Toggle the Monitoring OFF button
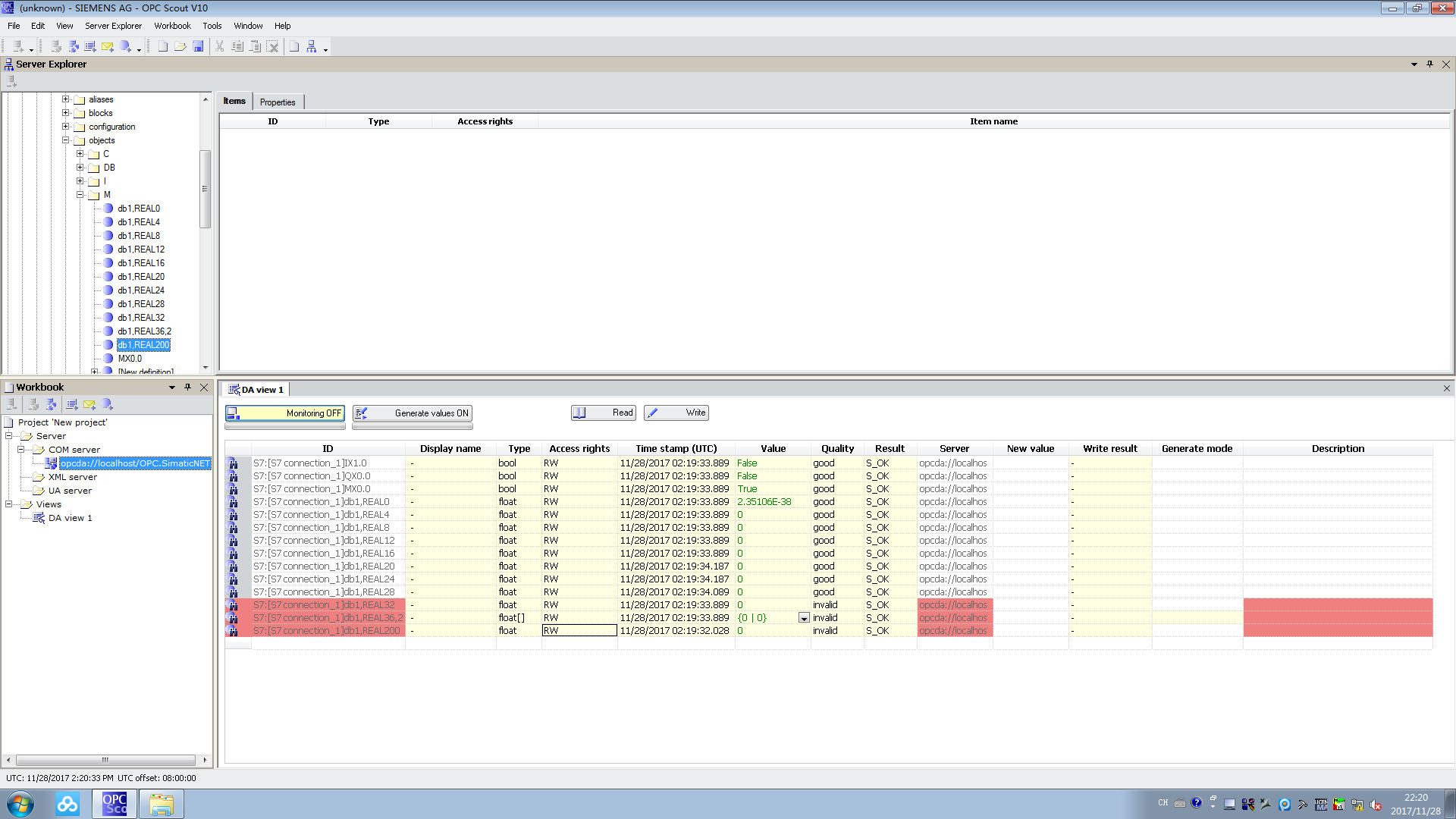 (285, 413)
